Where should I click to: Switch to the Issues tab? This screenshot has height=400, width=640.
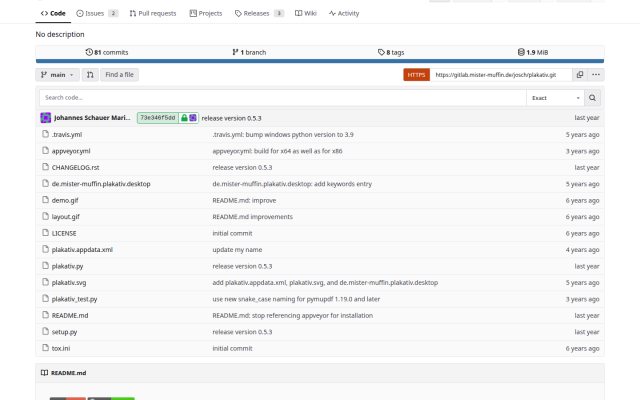click(97, 13)
